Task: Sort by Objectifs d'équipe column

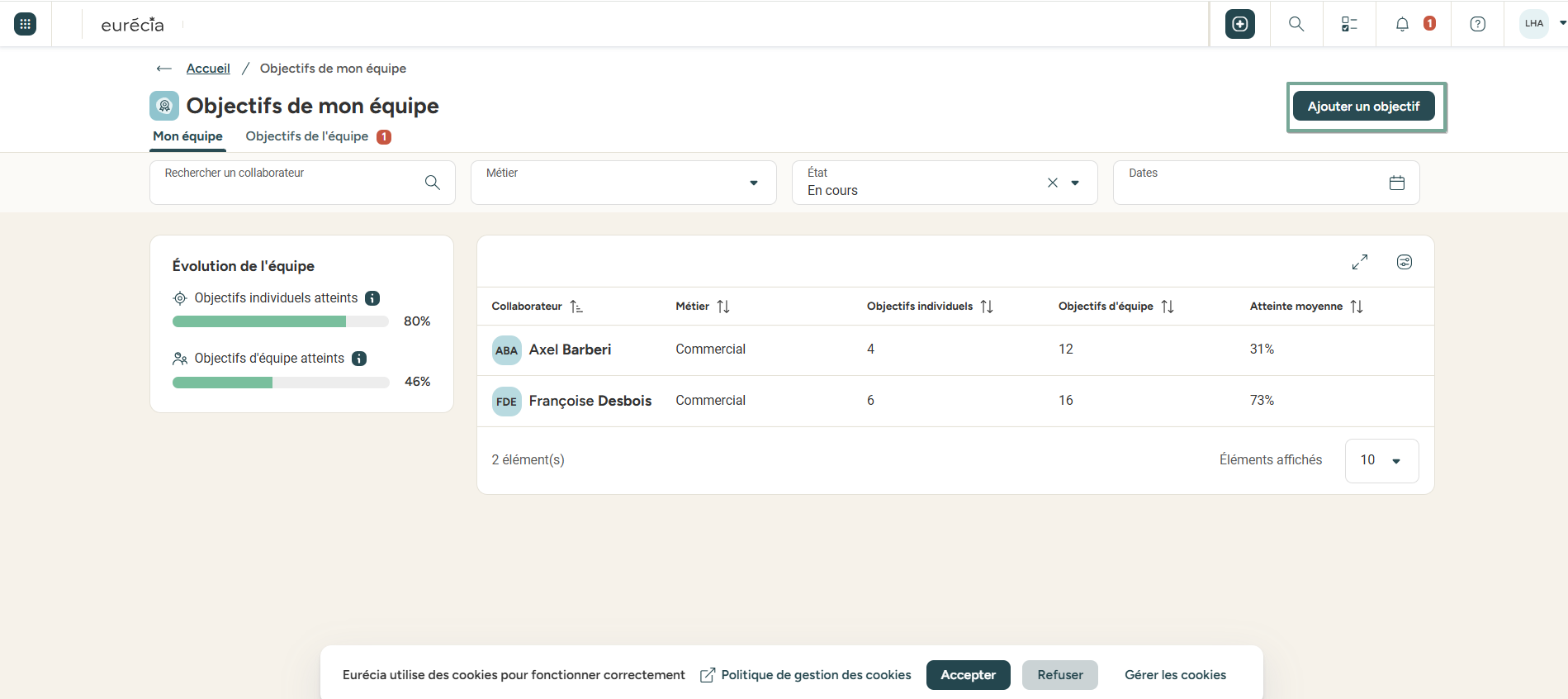Action: [1168, 307]
